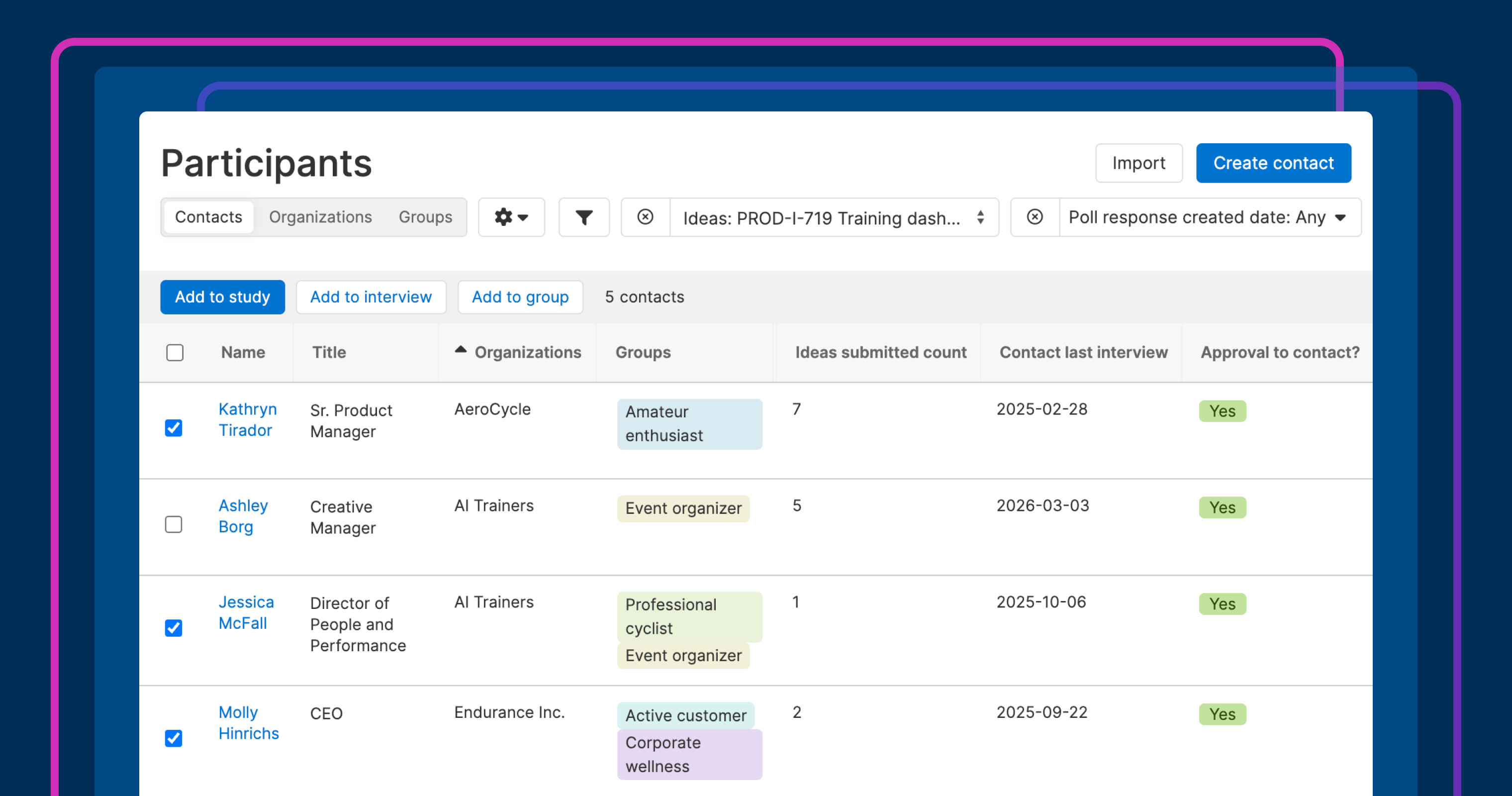The height and width of the screenshot is (796, 1512).
Task: Toggle the select-all checkbox in header
Action: pos(174,352)
